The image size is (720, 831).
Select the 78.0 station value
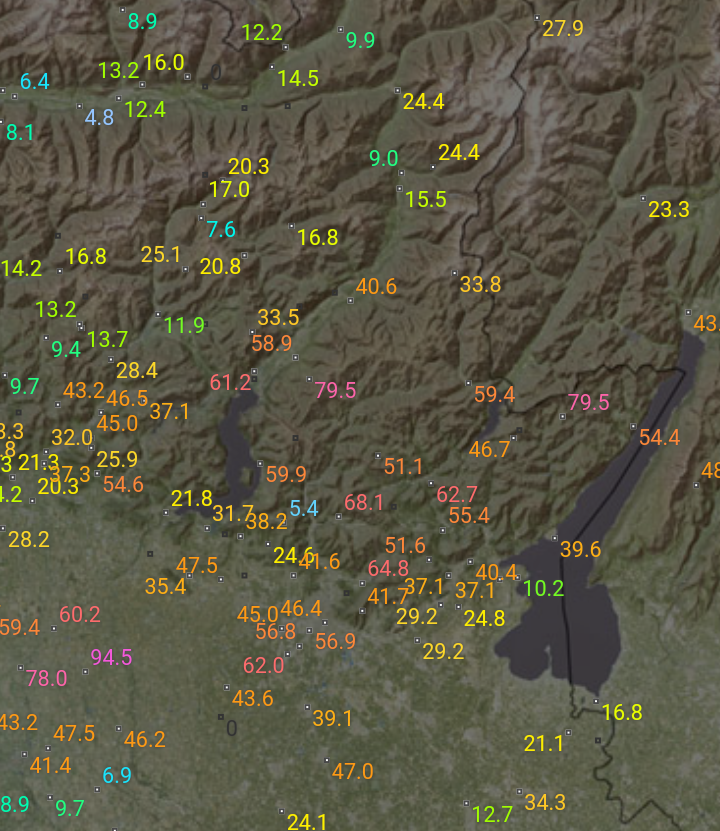click(46, 678)
